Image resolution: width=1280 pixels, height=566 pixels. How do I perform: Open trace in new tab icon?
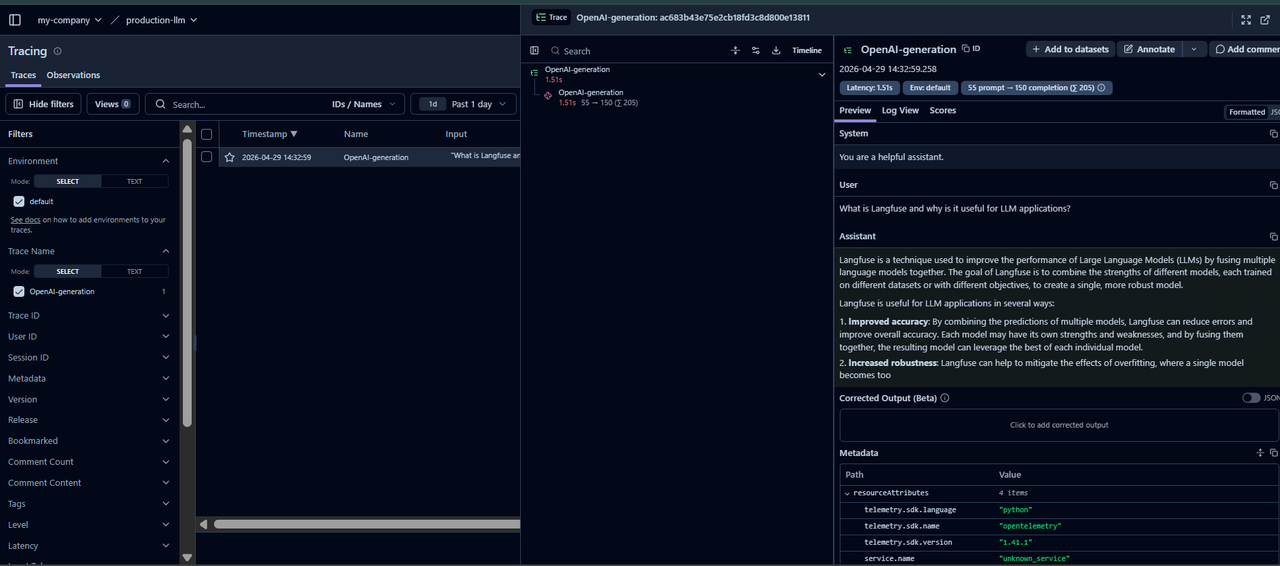tap(1267, 19)
